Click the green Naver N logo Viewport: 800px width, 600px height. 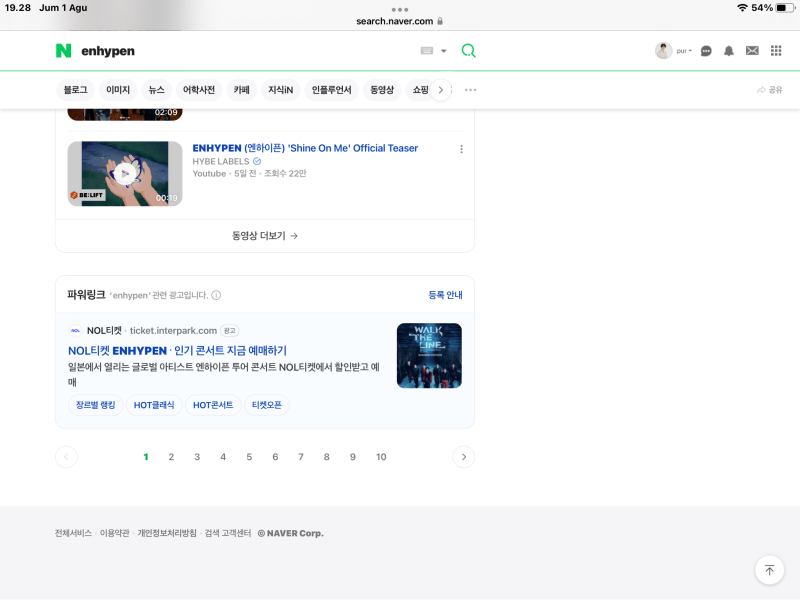(63, 51)
